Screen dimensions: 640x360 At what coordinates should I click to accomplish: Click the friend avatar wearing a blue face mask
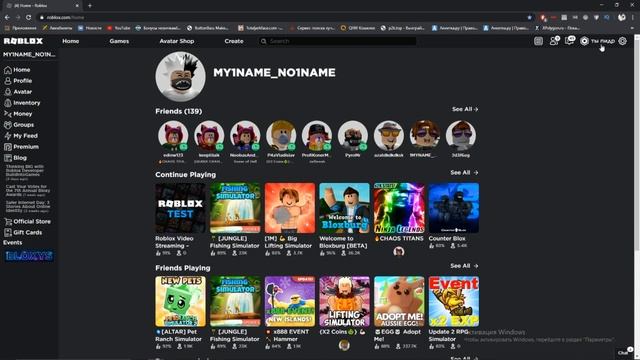coord(281,136)
